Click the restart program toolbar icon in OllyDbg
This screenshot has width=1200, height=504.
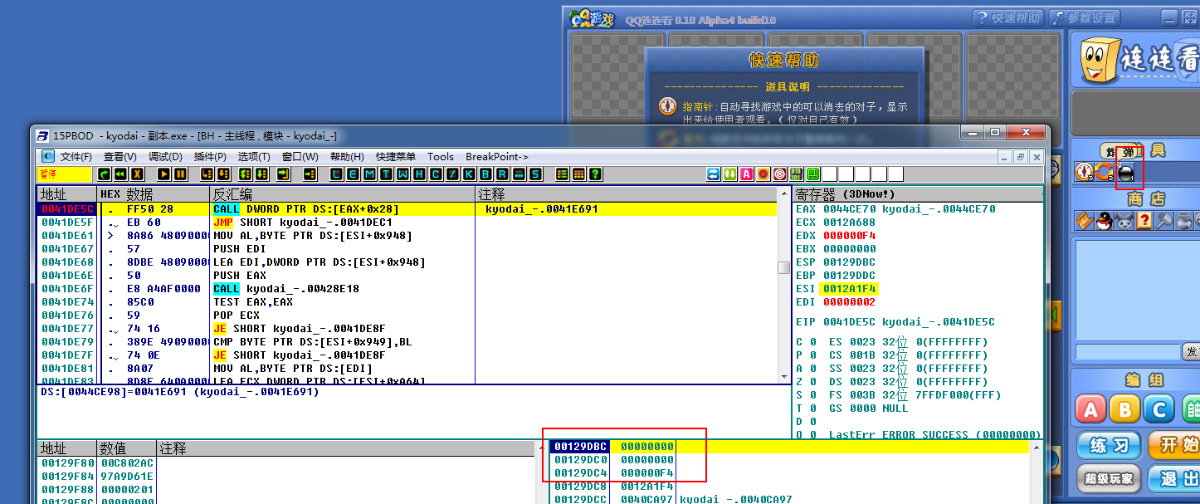[104, 174]
